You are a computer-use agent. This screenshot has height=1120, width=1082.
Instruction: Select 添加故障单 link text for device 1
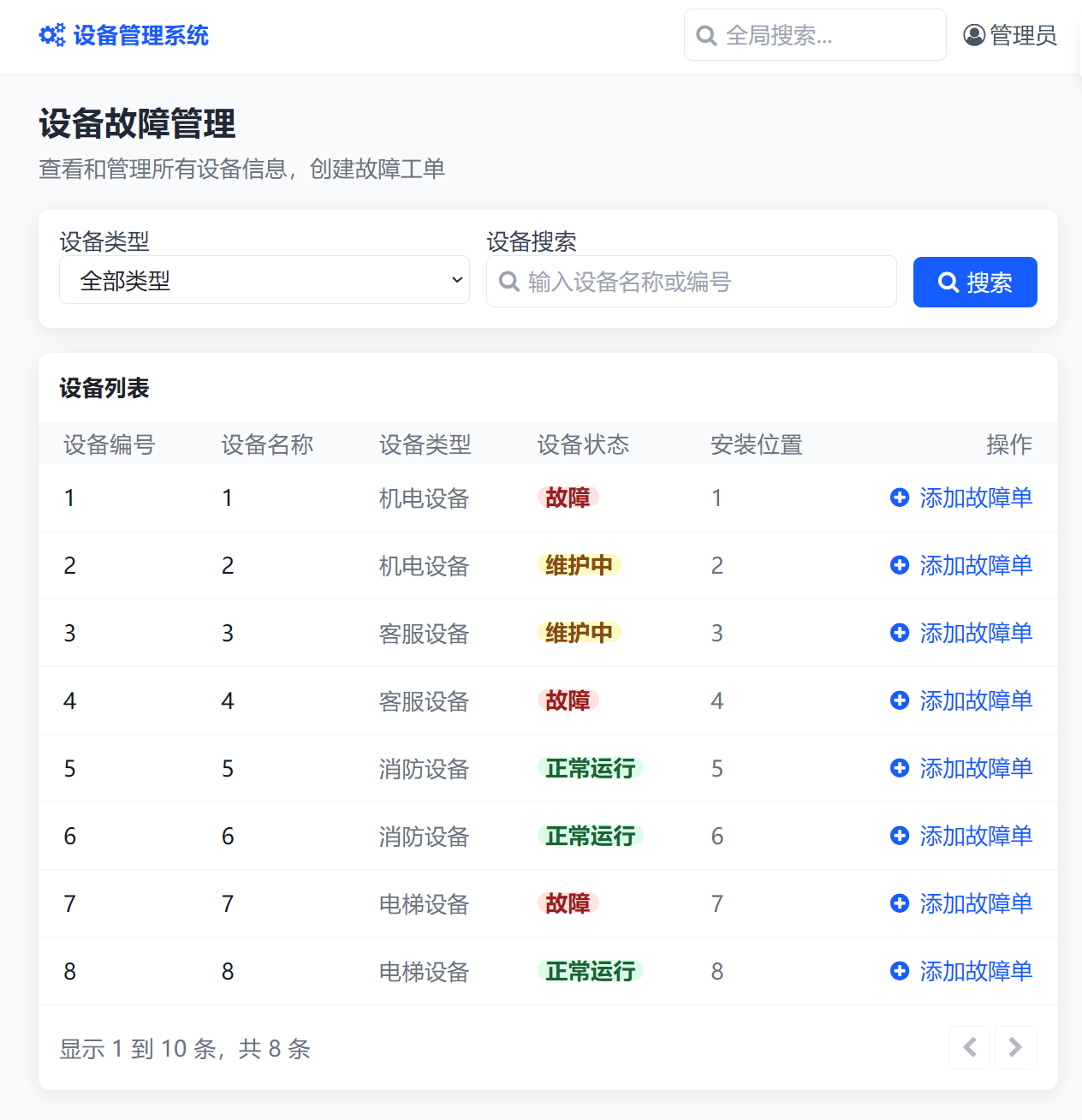pos(976,497)
